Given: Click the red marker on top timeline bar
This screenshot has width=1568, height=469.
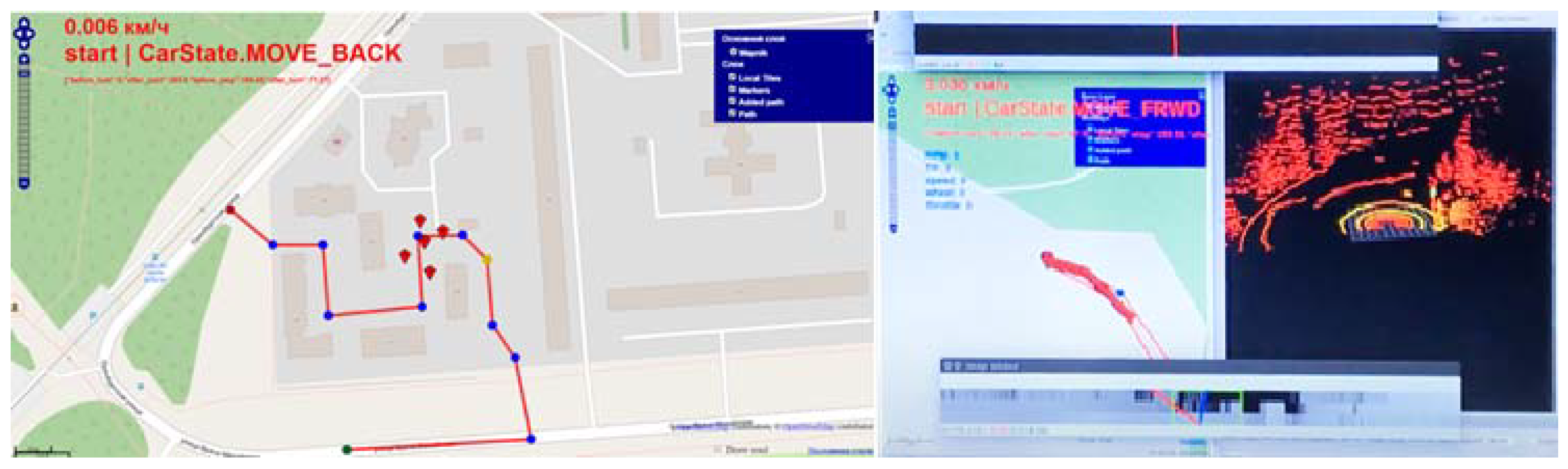Looking at the screenshot, I should click(x=1175, y=40).
